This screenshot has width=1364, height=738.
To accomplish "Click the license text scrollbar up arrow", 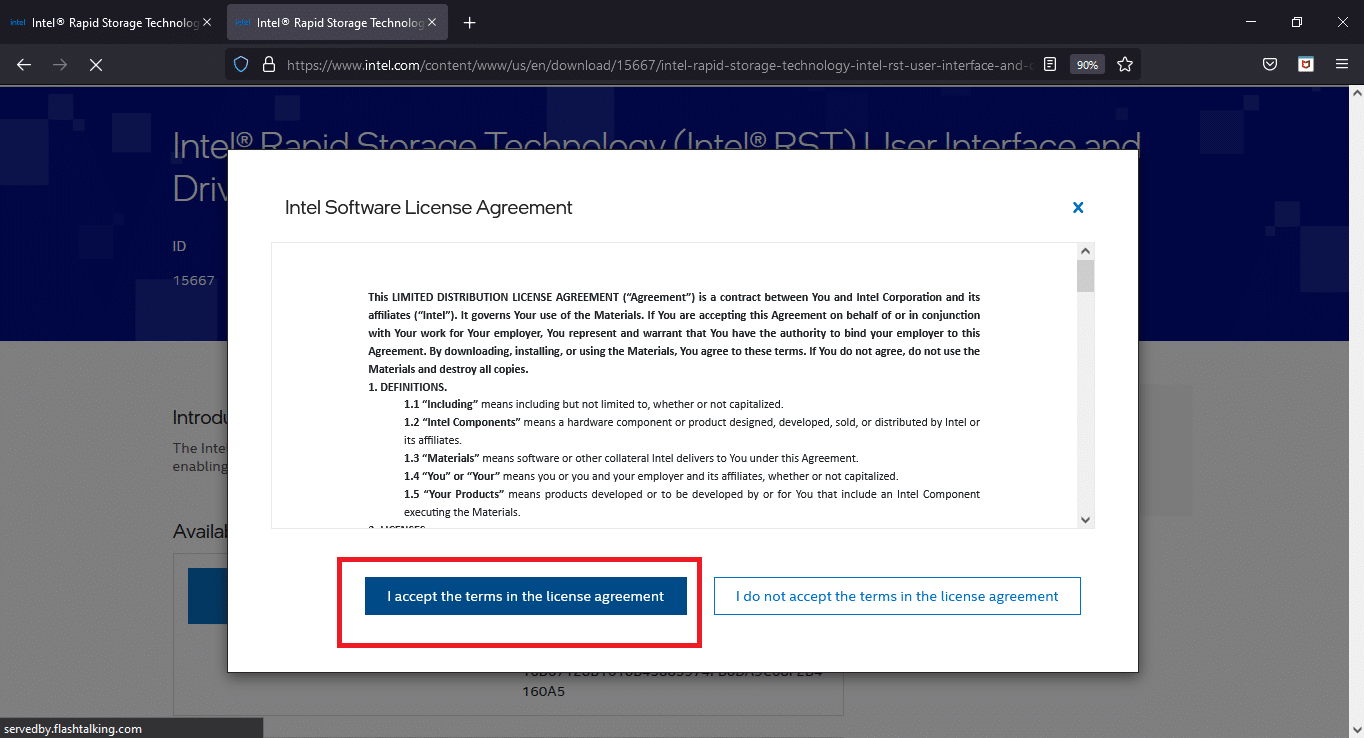I will coord(1085,251).
